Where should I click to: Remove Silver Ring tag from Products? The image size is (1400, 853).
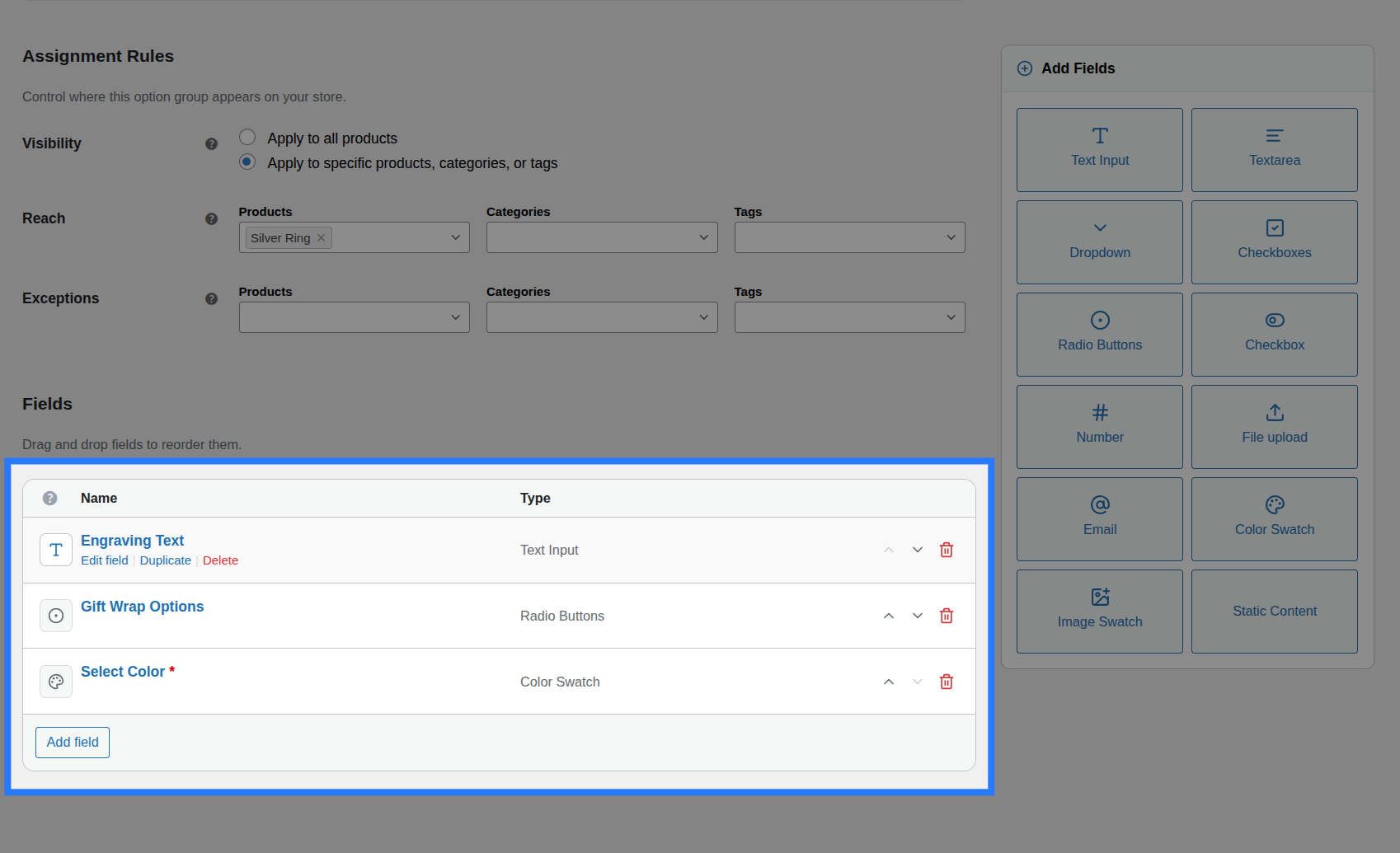pos(322,237)
